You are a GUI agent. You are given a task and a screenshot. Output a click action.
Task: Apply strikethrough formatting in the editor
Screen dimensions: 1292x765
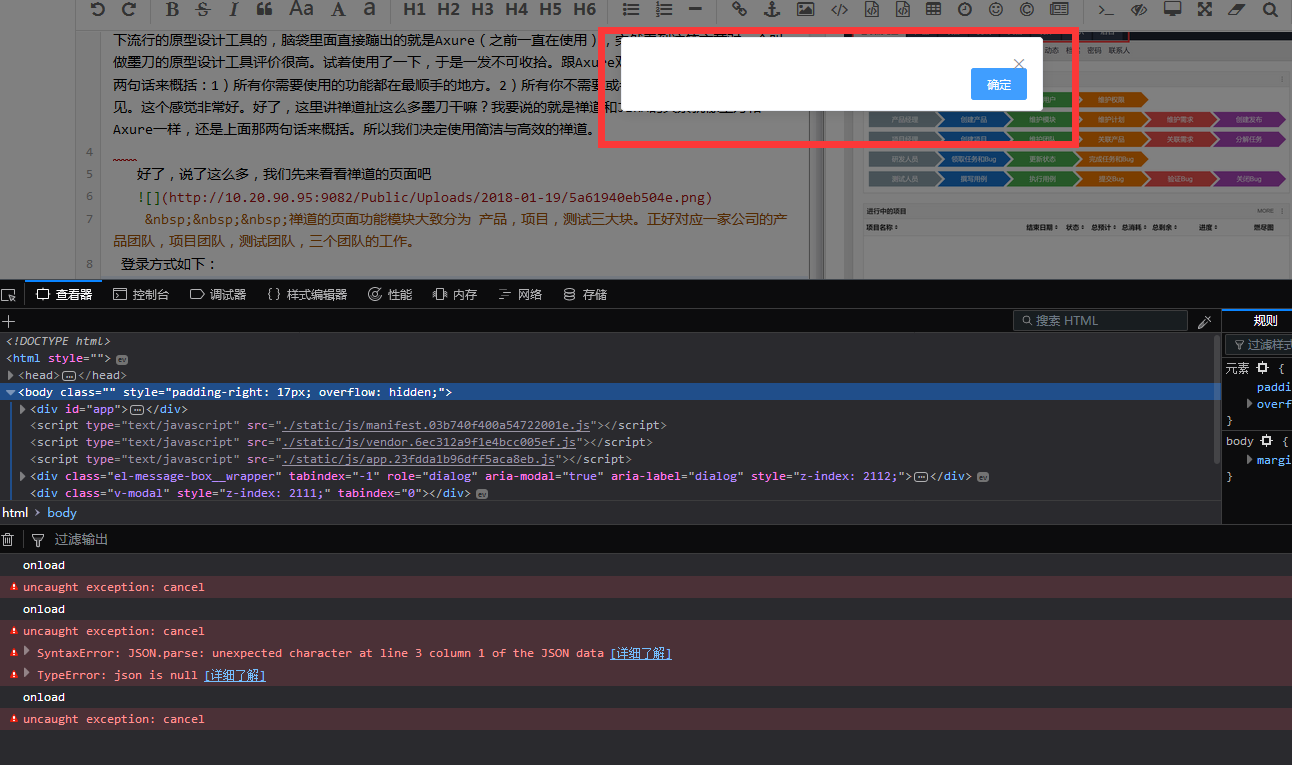coord(203,10)
